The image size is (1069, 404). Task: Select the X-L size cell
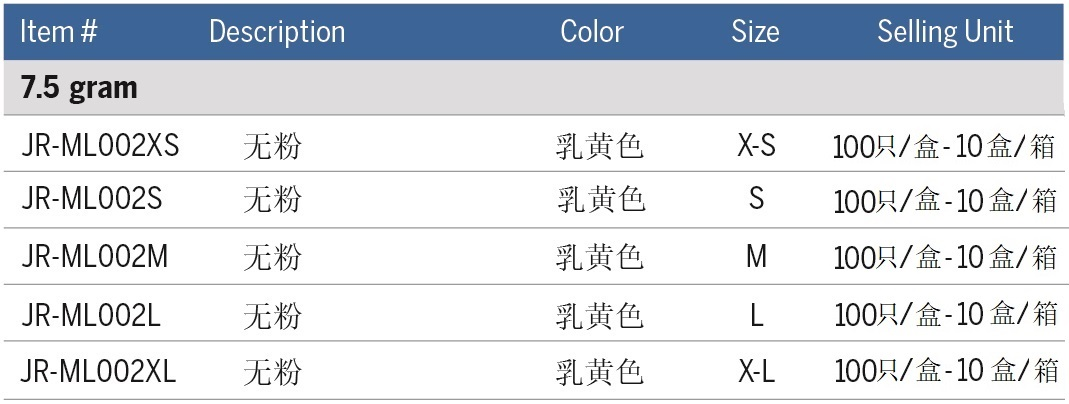[x=756, y=373]
